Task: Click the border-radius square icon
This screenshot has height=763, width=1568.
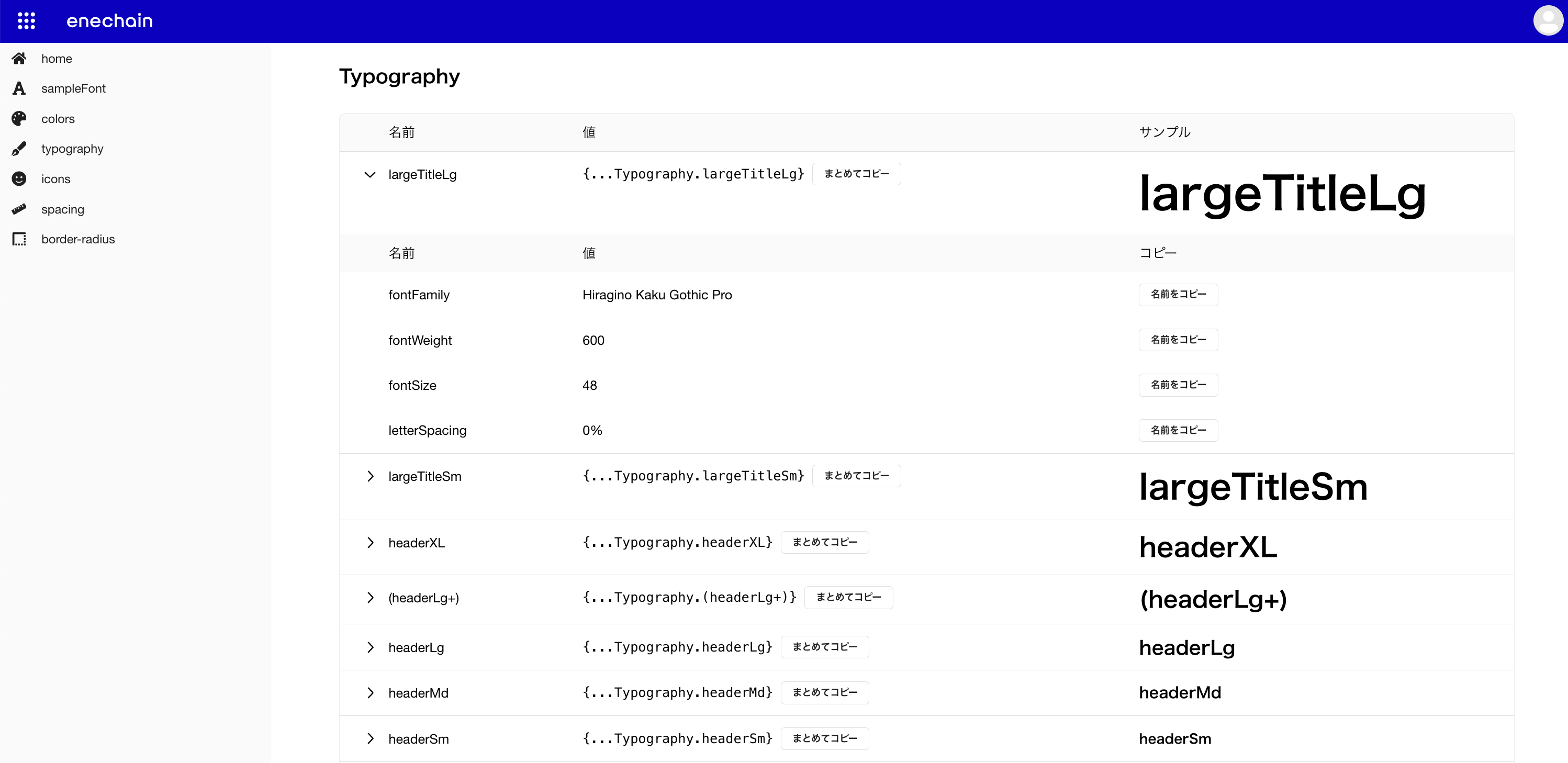Action: (x=19, y=239)
